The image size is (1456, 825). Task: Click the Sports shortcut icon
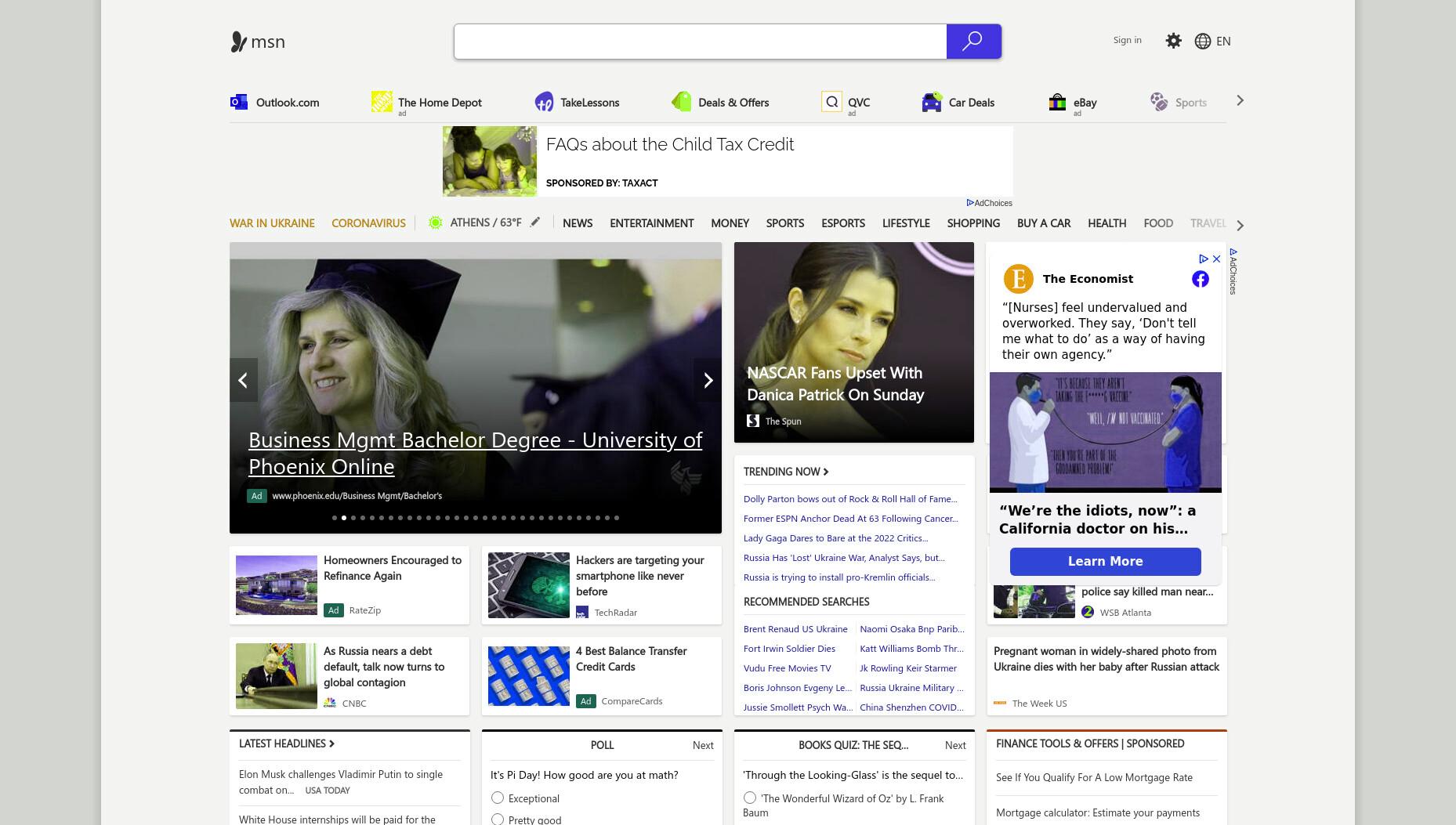[1159, 102]
